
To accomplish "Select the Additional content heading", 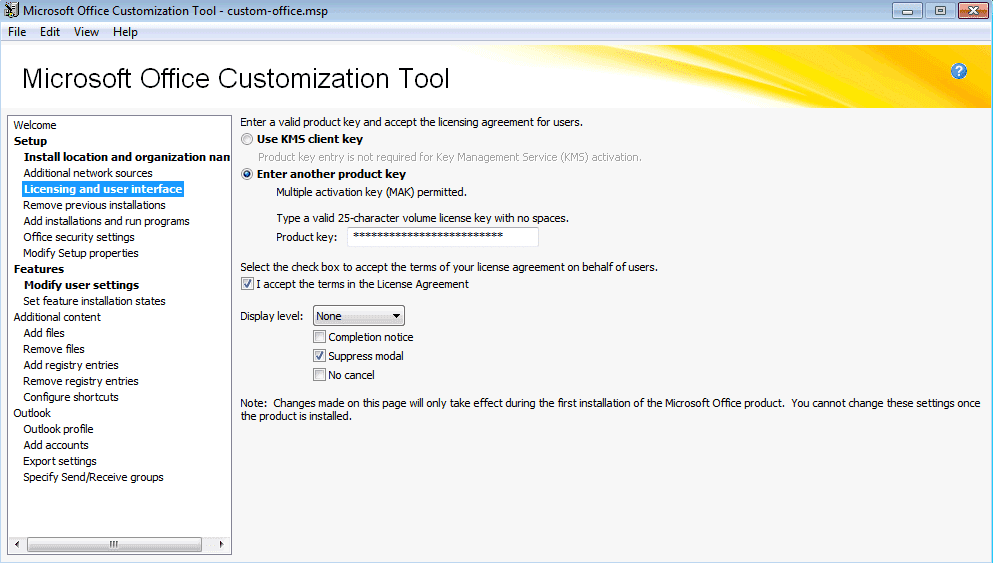I will tap(57, 317).
